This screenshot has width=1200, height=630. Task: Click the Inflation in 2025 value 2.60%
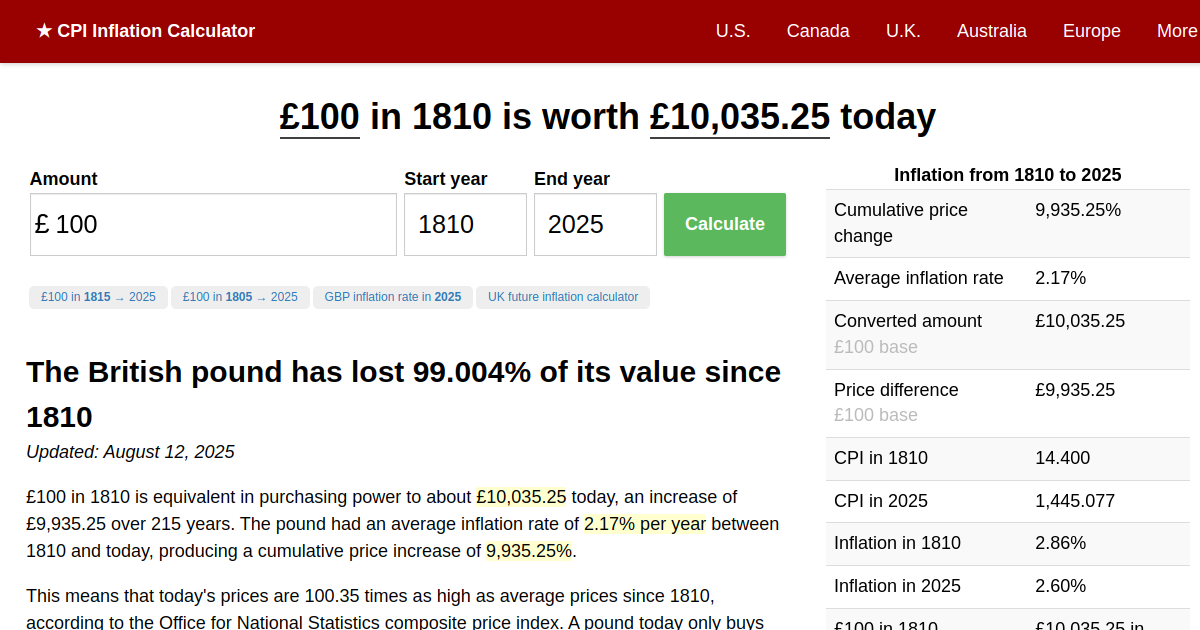[x=1060, y=586]
